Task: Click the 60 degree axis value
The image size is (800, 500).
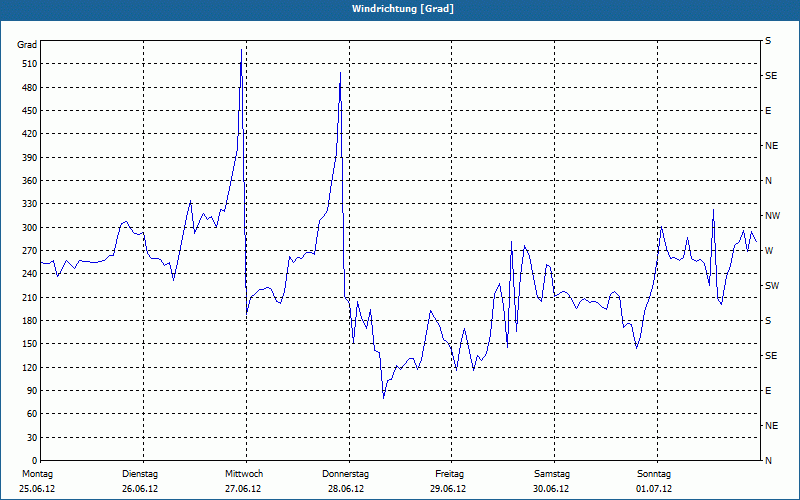Action: (32, 414)
